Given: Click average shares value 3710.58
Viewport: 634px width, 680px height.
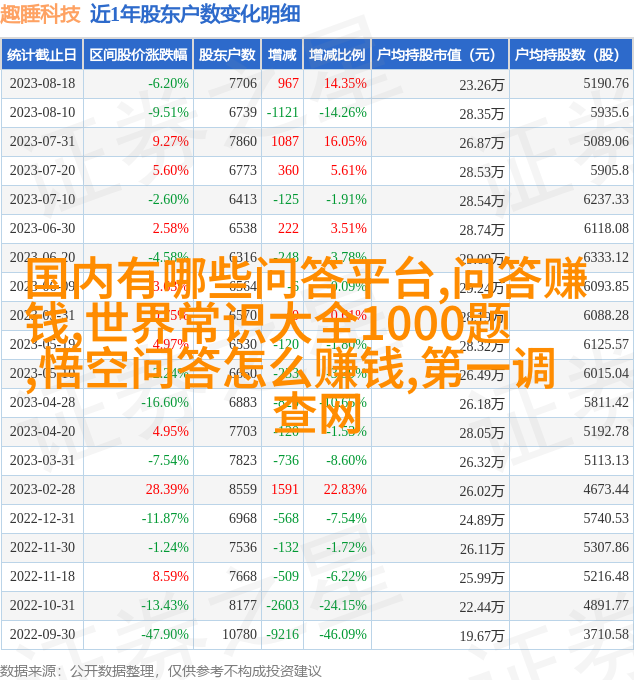Looking at the screenshot, I should tap(606, 634).
